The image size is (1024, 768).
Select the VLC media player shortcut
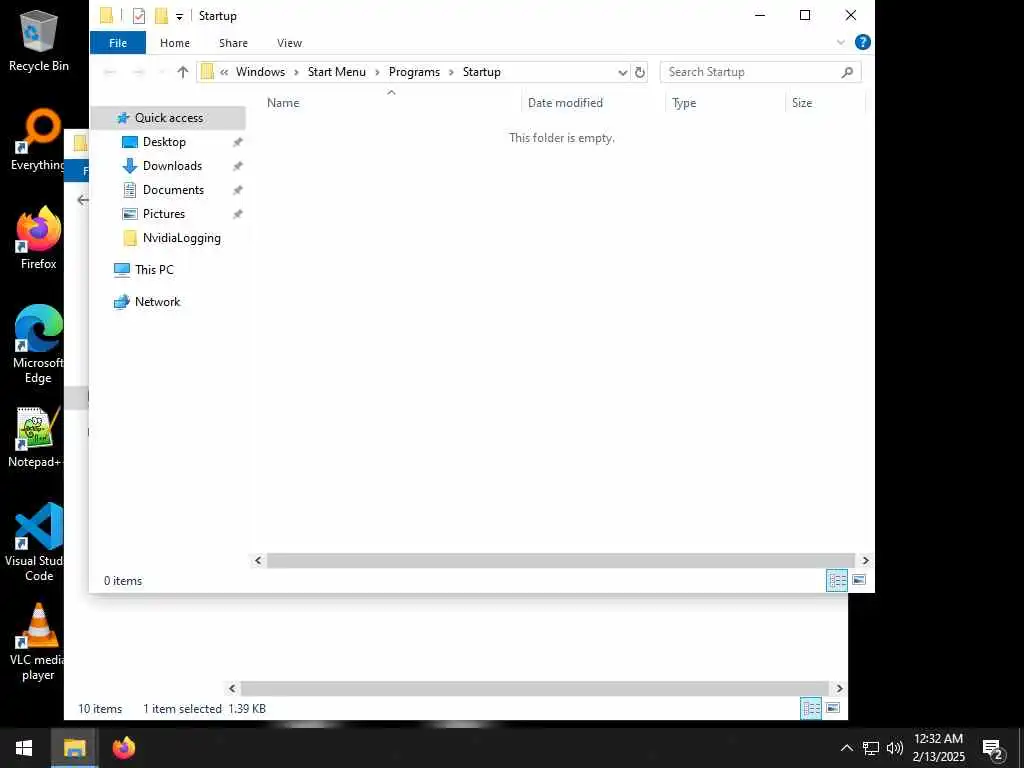pos(38,643)
